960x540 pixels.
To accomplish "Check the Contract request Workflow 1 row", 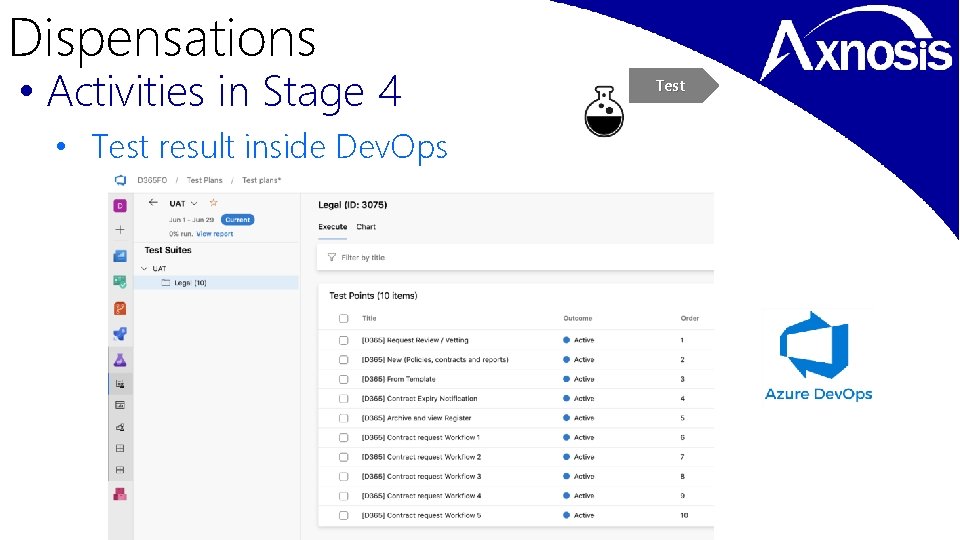I will (x=343, y=438).
